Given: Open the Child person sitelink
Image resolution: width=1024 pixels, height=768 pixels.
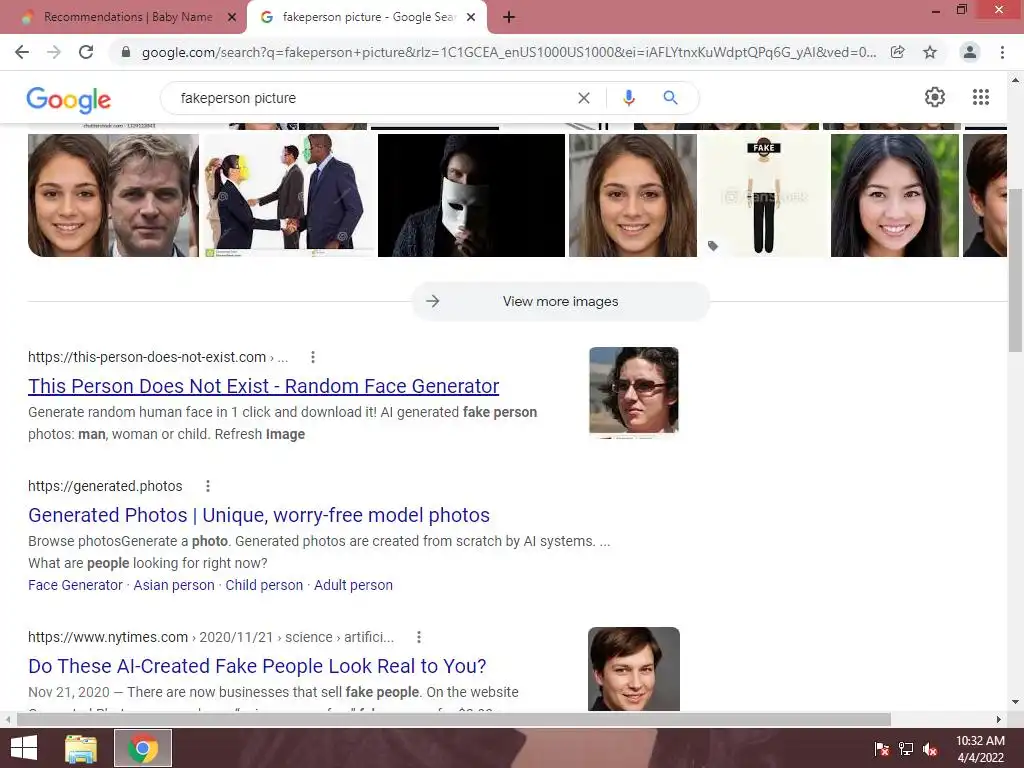Looking at the screenshot, I should tap(264, 585).
